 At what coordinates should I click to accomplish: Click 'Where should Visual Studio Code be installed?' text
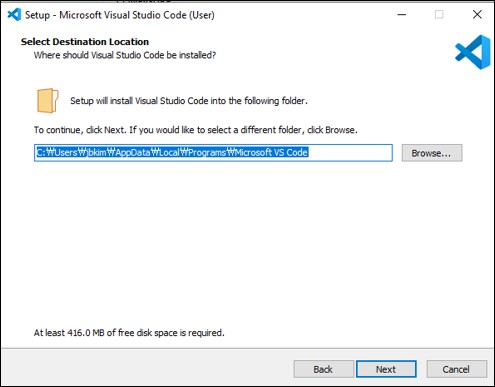point(125,55)
